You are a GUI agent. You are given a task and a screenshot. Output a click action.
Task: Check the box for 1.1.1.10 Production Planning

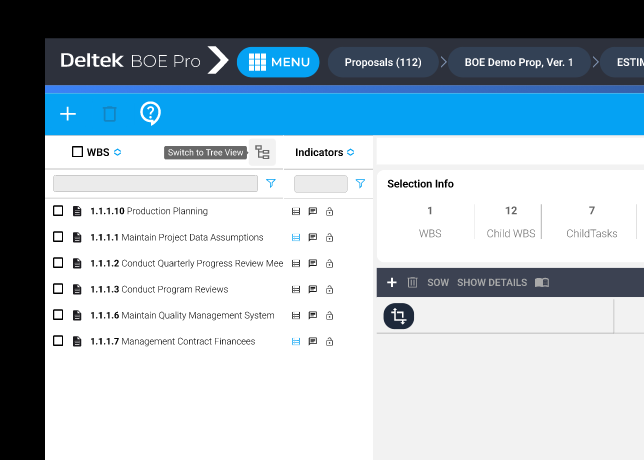pos(58,211)
